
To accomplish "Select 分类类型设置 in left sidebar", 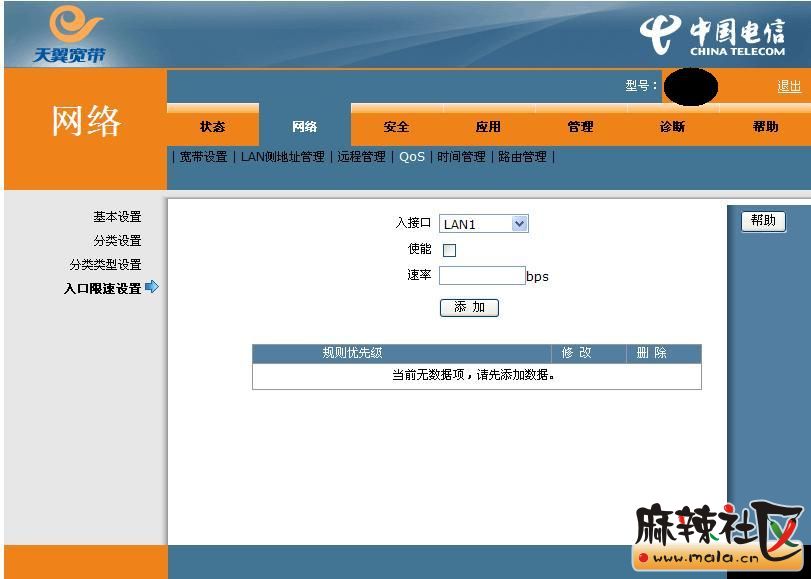I will tap(105, 265).
